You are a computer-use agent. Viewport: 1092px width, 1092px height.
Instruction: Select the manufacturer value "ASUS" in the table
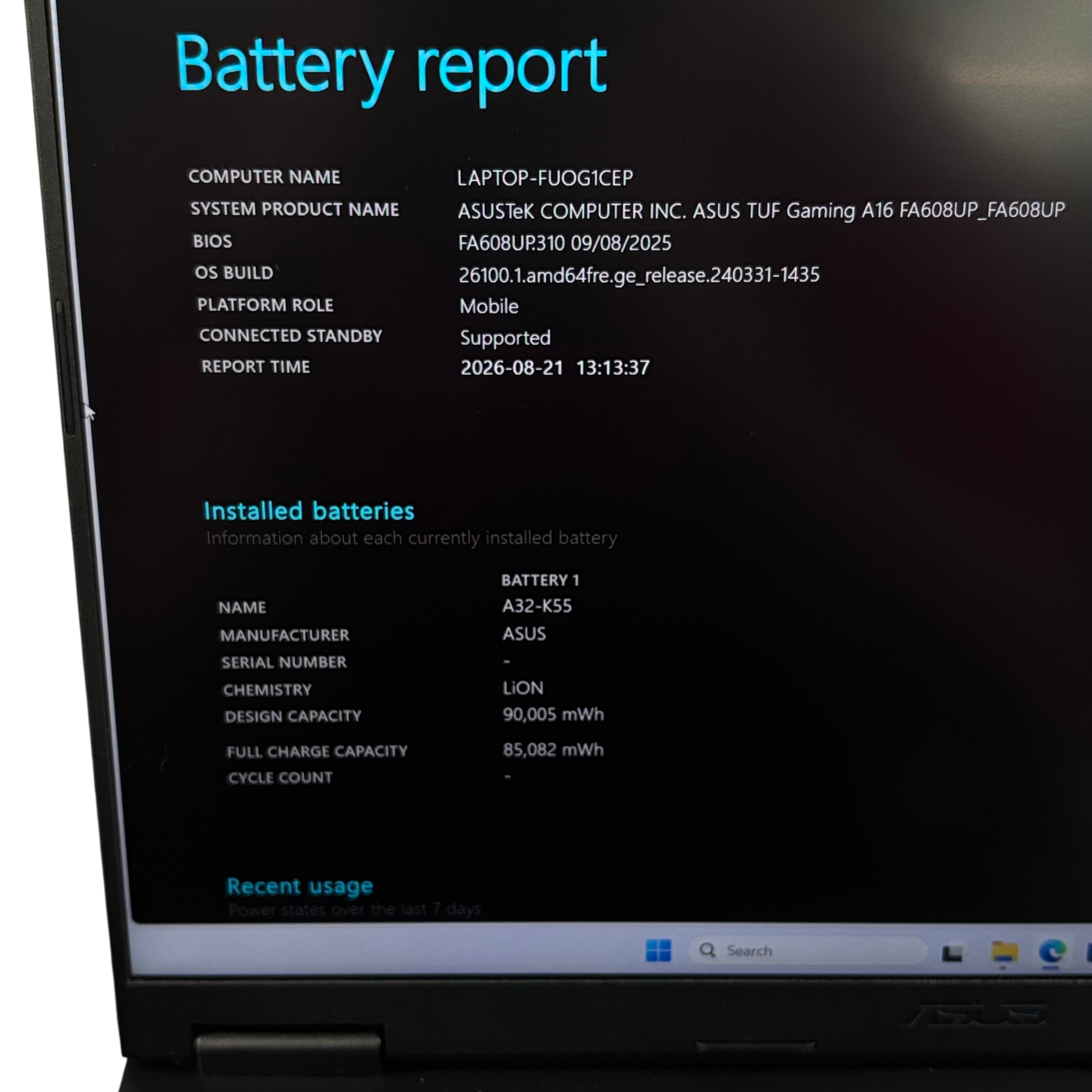[x=525, y=634]
